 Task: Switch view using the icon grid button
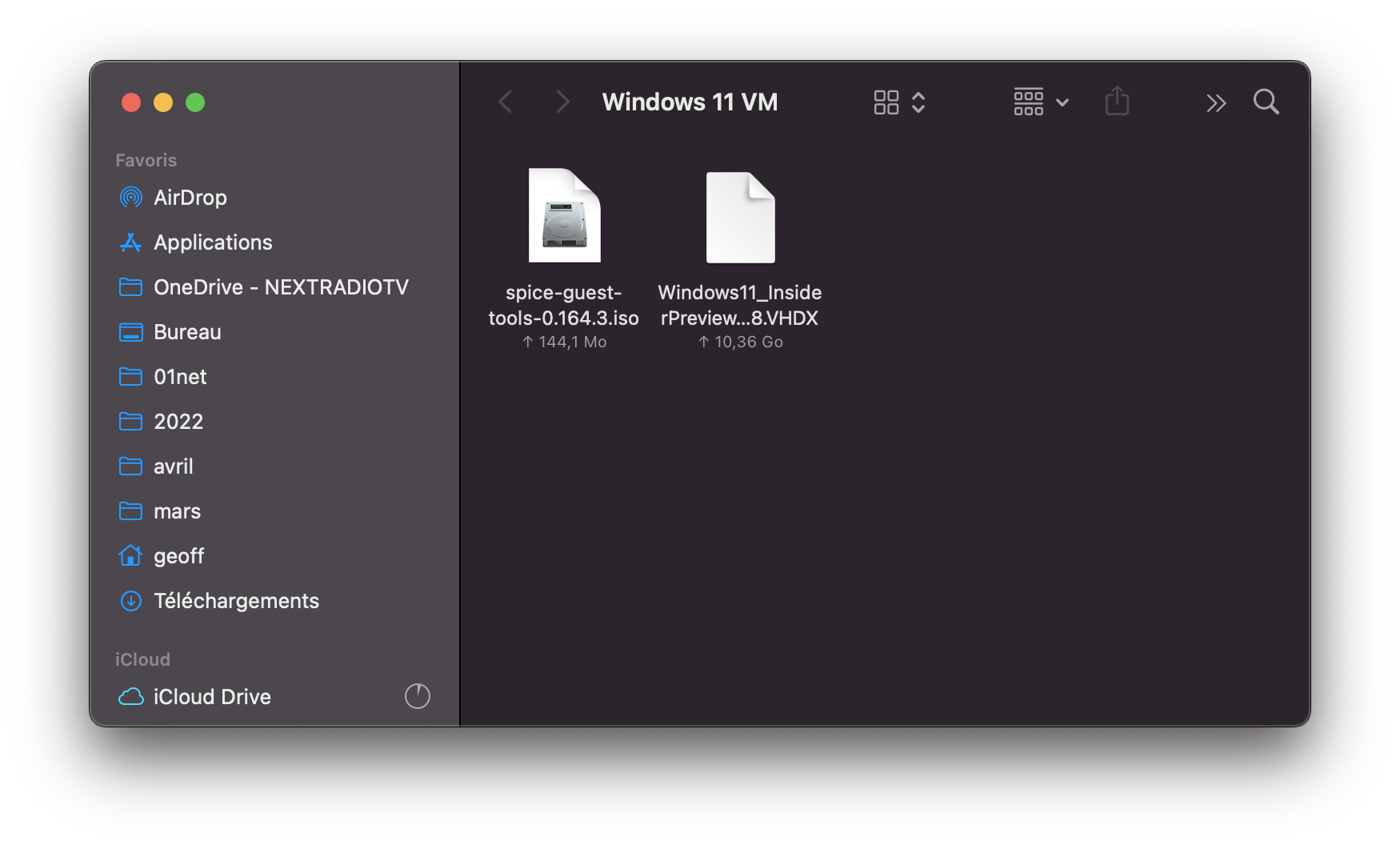(x=886, y=102)
